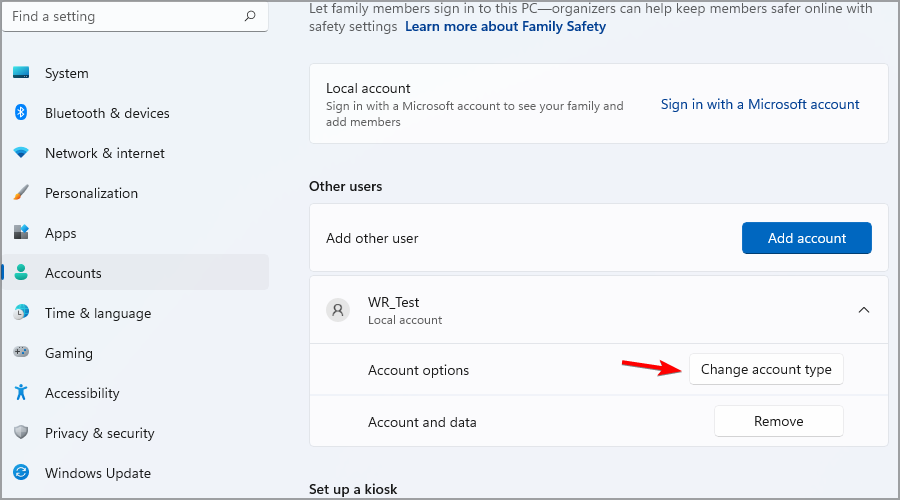Click the Accessibility person icon
The image size is (900, 500).
21,393
